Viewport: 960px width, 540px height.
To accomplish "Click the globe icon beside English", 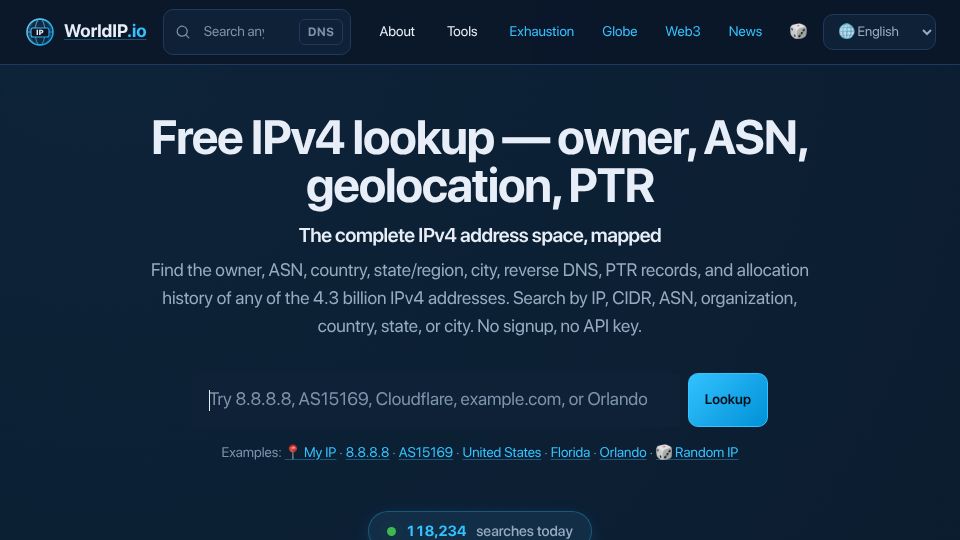I will (x=846, y=31).
